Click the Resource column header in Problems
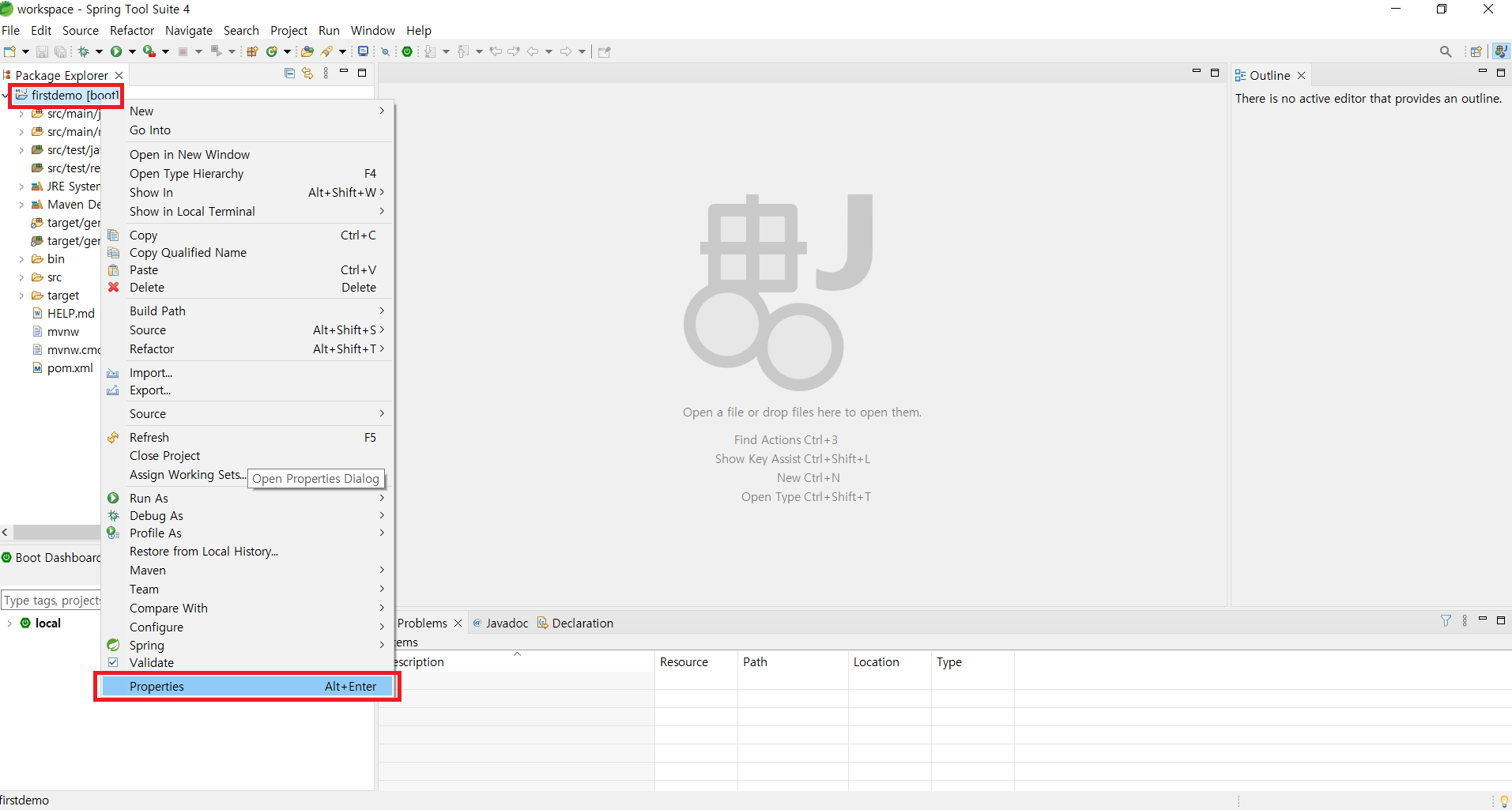Viewport: 1512px width, 810px height. 696,662
